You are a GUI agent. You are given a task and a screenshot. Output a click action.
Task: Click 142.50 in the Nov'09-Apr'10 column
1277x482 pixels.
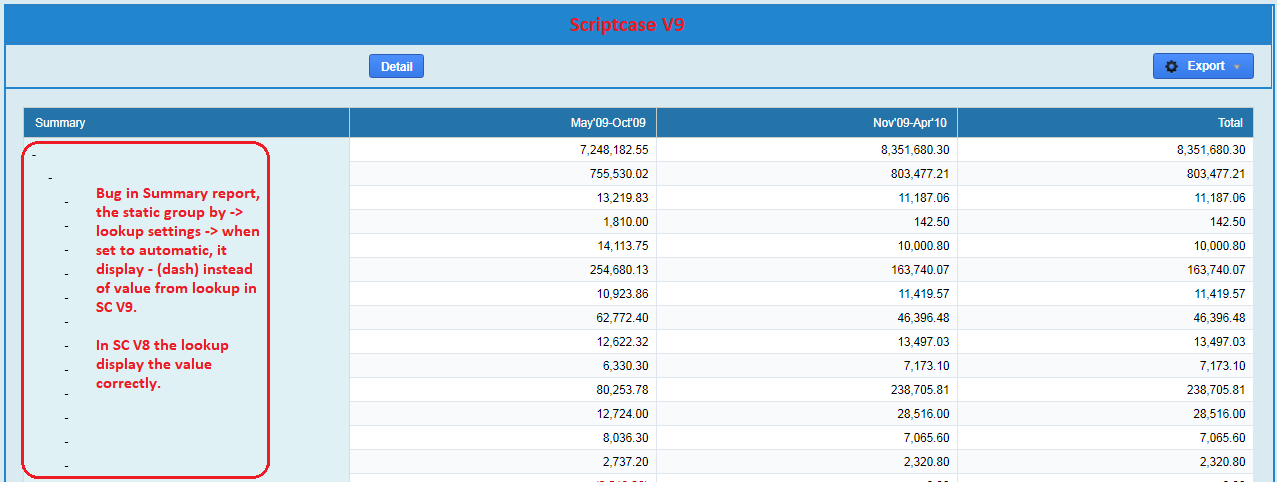coord(932,222)
